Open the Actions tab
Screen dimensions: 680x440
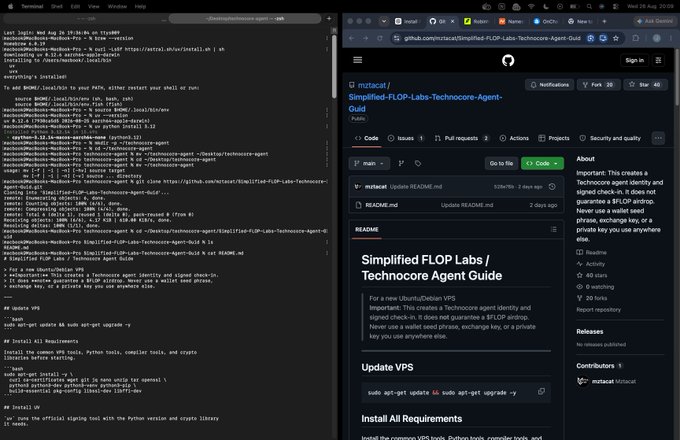pos(514,138)
